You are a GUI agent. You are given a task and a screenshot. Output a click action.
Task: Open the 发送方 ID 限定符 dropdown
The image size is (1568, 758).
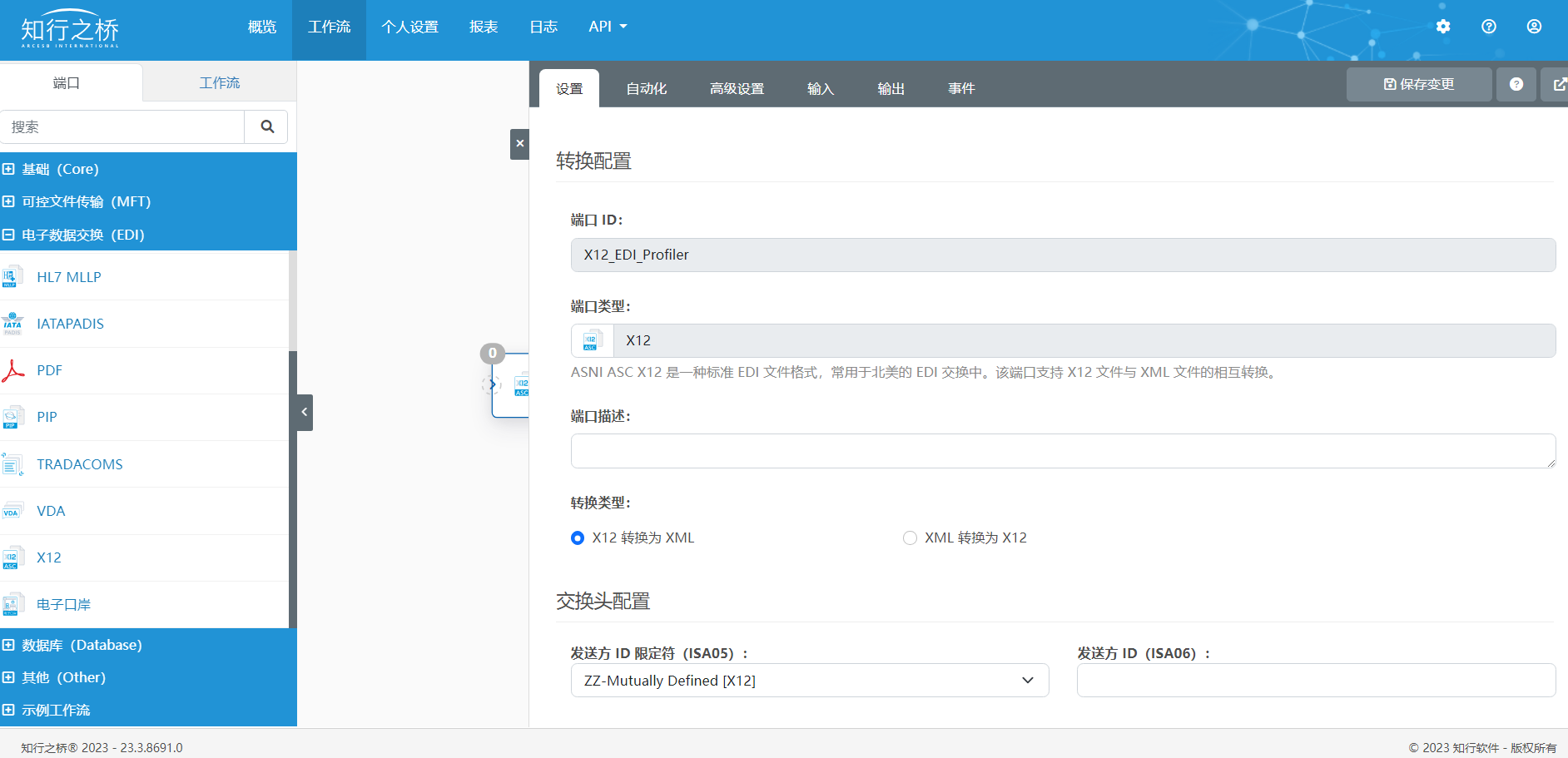809,681
